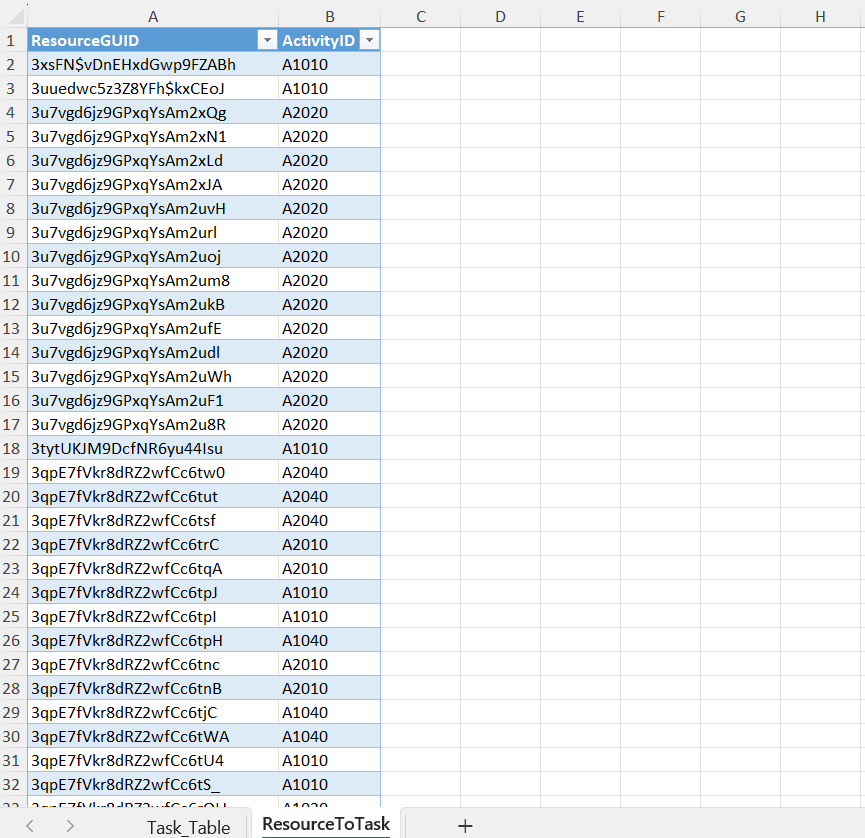
Task: Click the ActivityID filter funnel icon
Action: tap(369, 39)
